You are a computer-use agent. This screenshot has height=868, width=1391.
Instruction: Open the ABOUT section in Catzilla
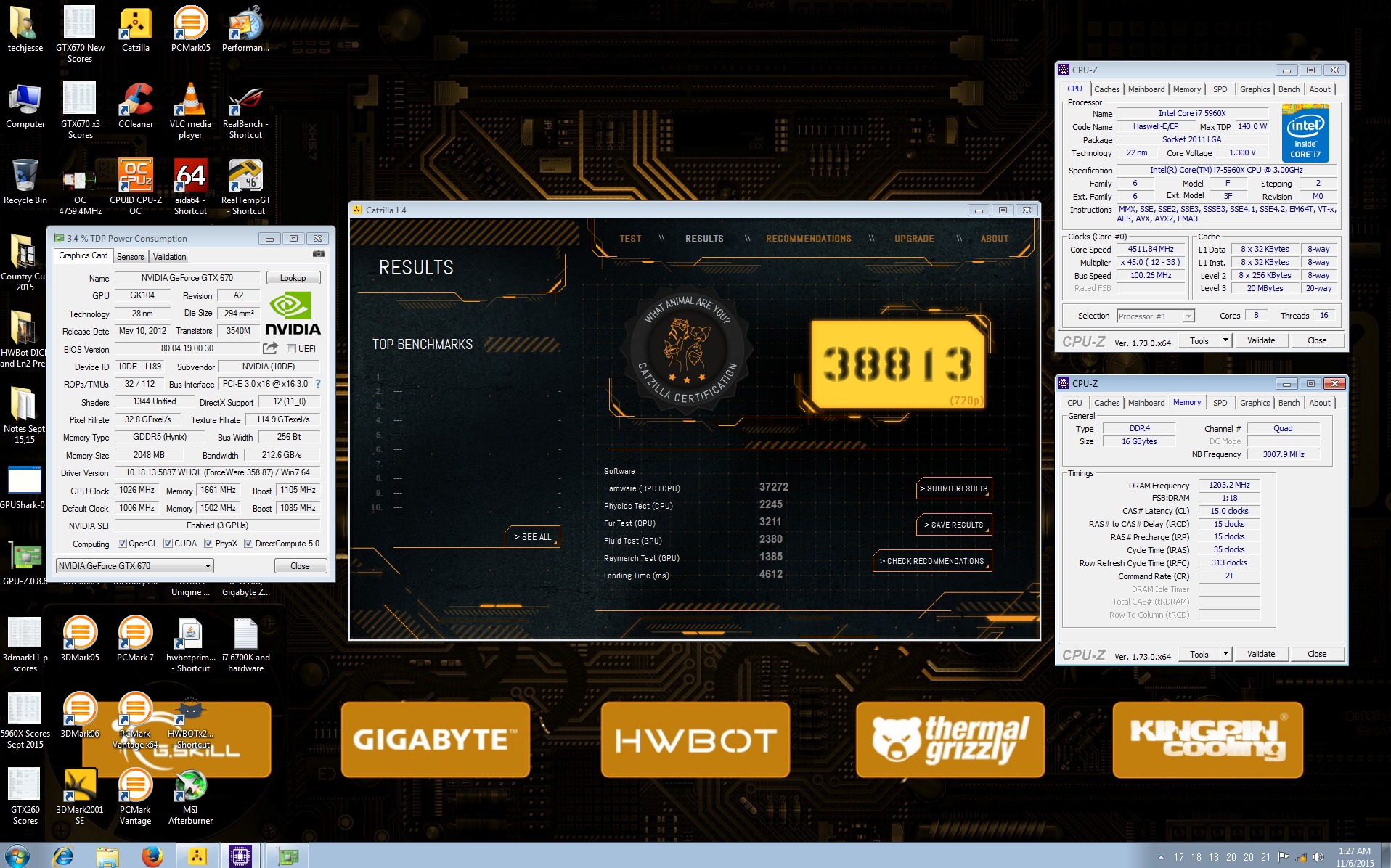coord(995,239)
